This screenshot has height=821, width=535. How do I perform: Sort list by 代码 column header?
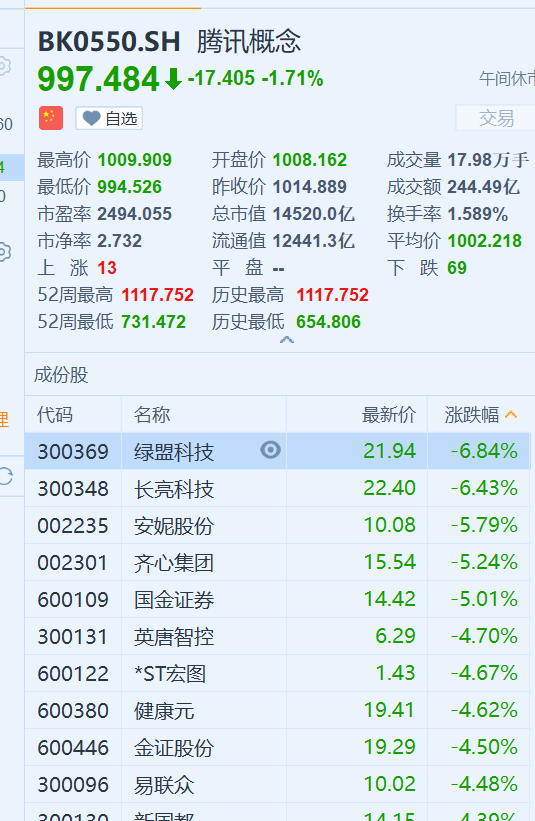[x=55, y=415]
